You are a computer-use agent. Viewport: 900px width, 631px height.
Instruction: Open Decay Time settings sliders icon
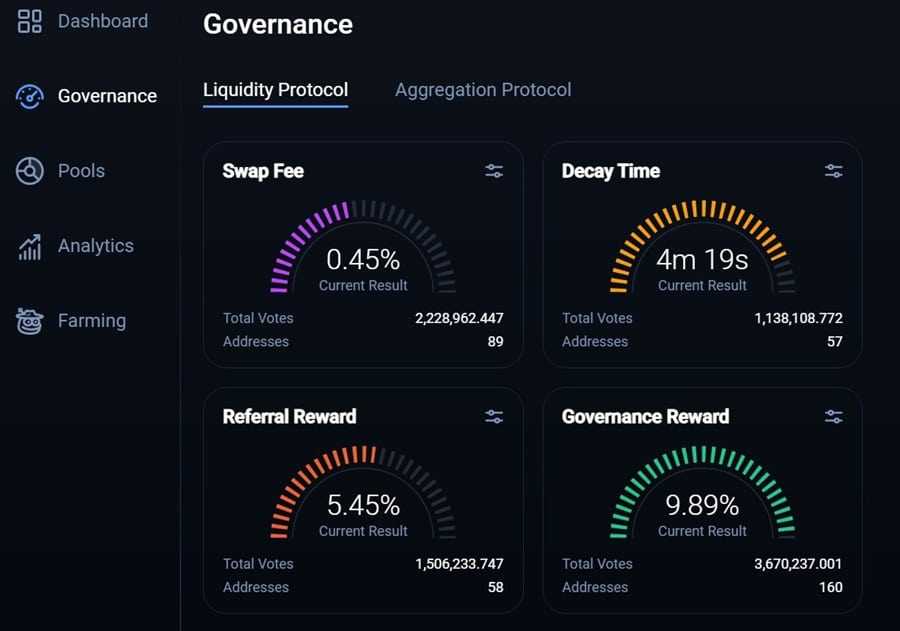click(833, 171)
